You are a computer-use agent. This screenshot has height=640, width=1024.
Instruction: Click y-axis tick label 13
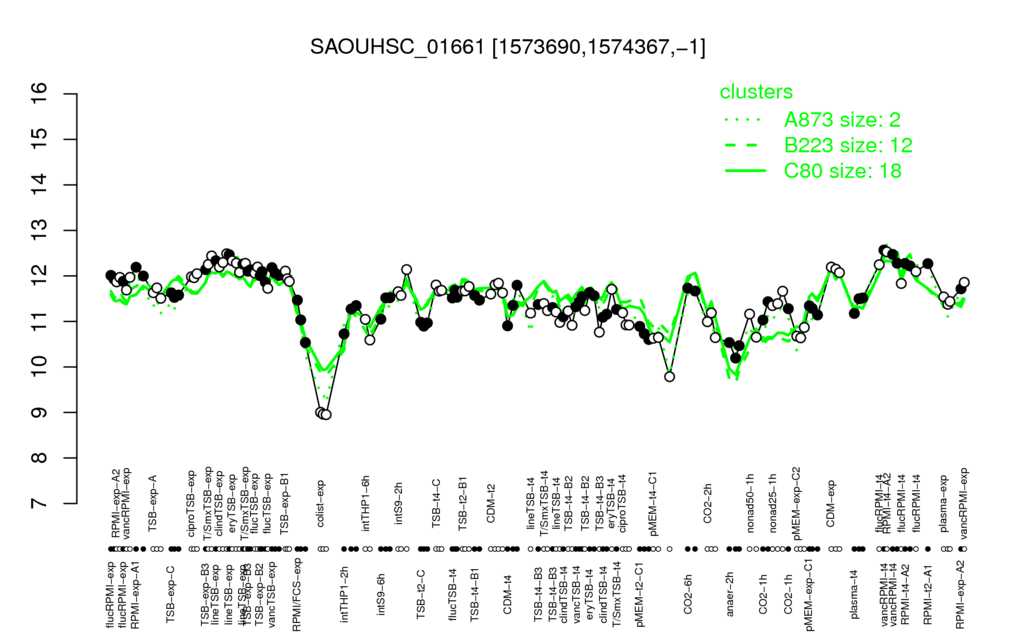pyautogui.click(x=40, y=231)
